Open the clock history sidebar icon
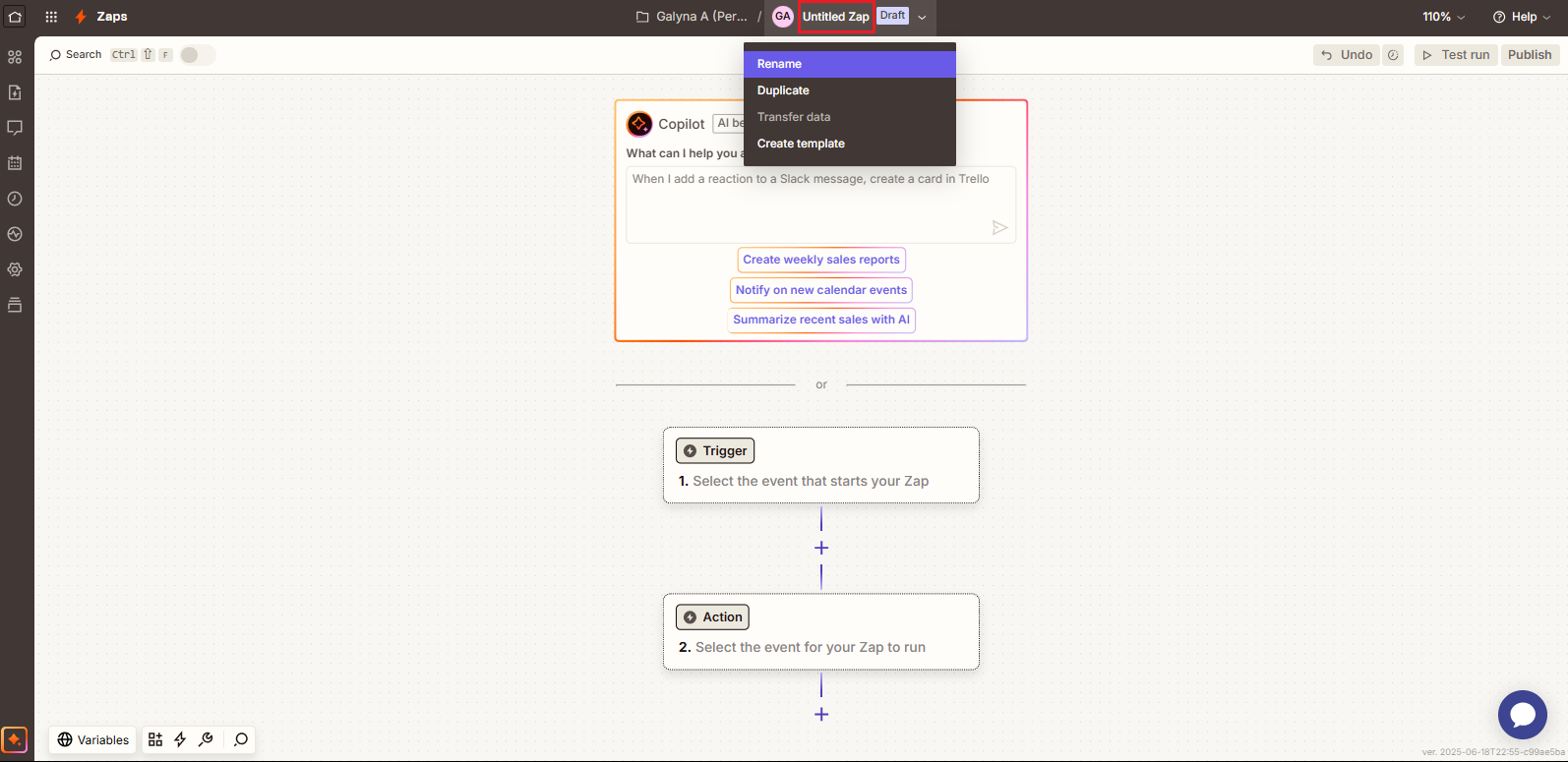1568x762 pixels. tap(15, 199)
